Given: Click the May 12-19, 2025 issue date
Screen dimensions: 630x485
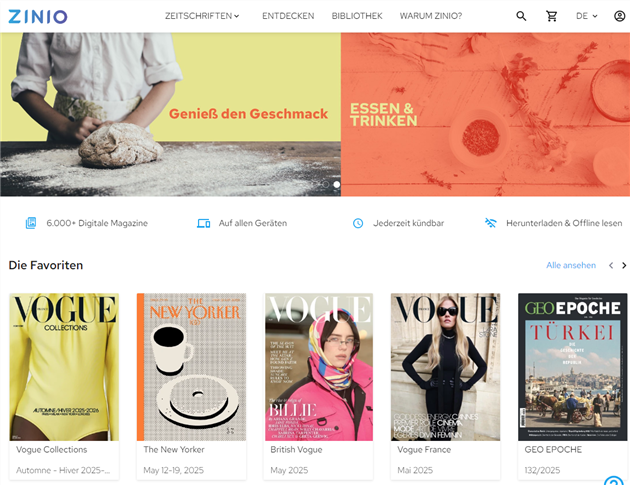Looking at the screenshot, I should [x=174, y=470].
